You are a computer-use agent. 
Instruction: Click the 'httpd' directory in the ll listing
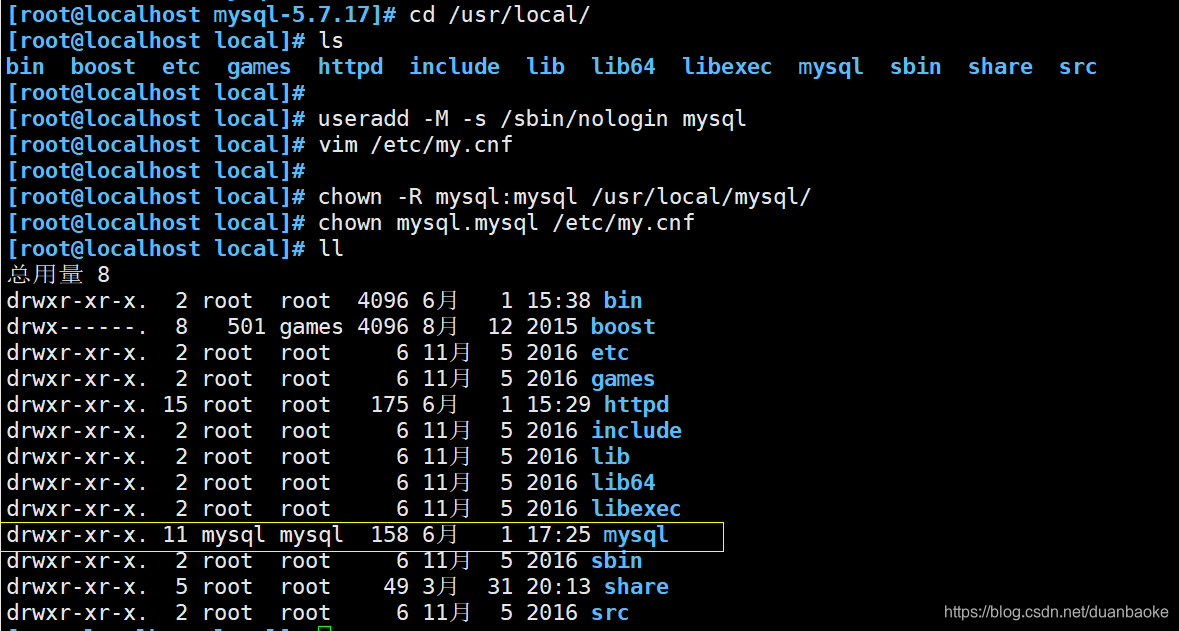[636, 405]
